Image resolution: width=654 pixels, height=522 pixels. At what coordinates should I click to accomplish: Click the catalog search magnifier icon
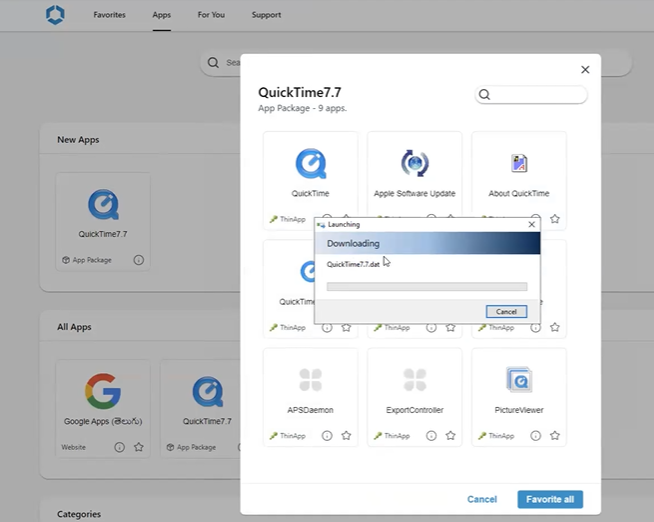[213, 63]
